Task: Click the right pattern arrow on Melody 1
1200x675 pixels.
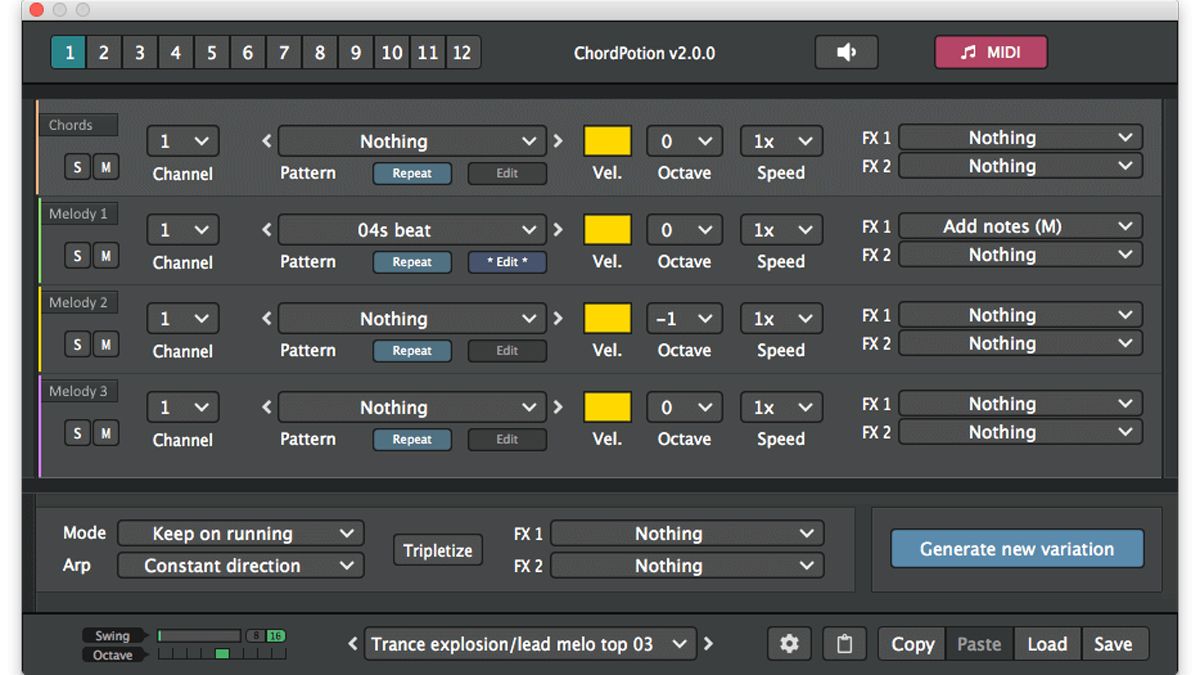Action: [x=557, y=230]
